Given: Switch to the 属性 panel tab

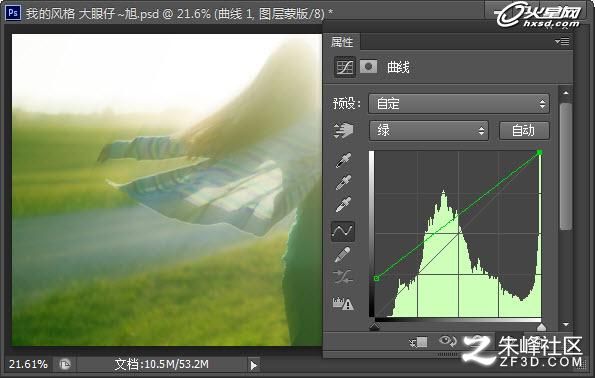Looking at the screenshot, I should tap(342, 42).
